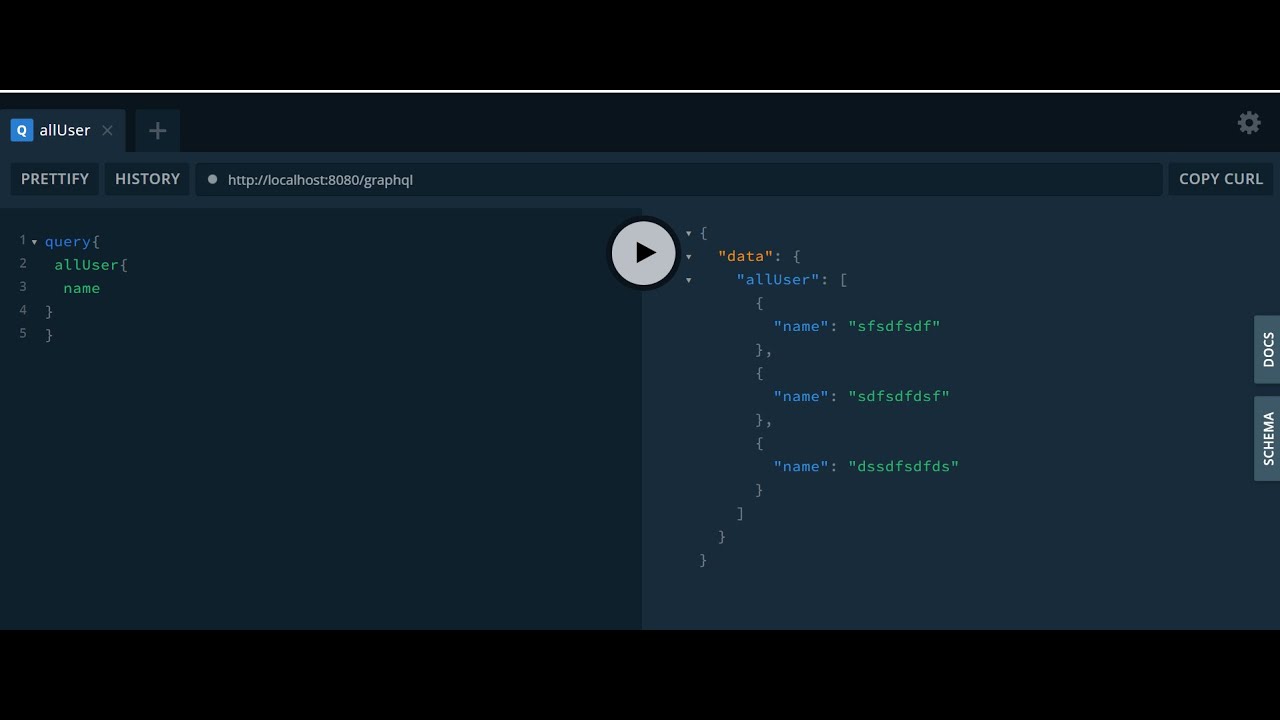The image size is (1280, 720).
Task: Click the blue Q icon on the allUser tab
Action: (22, 130)
